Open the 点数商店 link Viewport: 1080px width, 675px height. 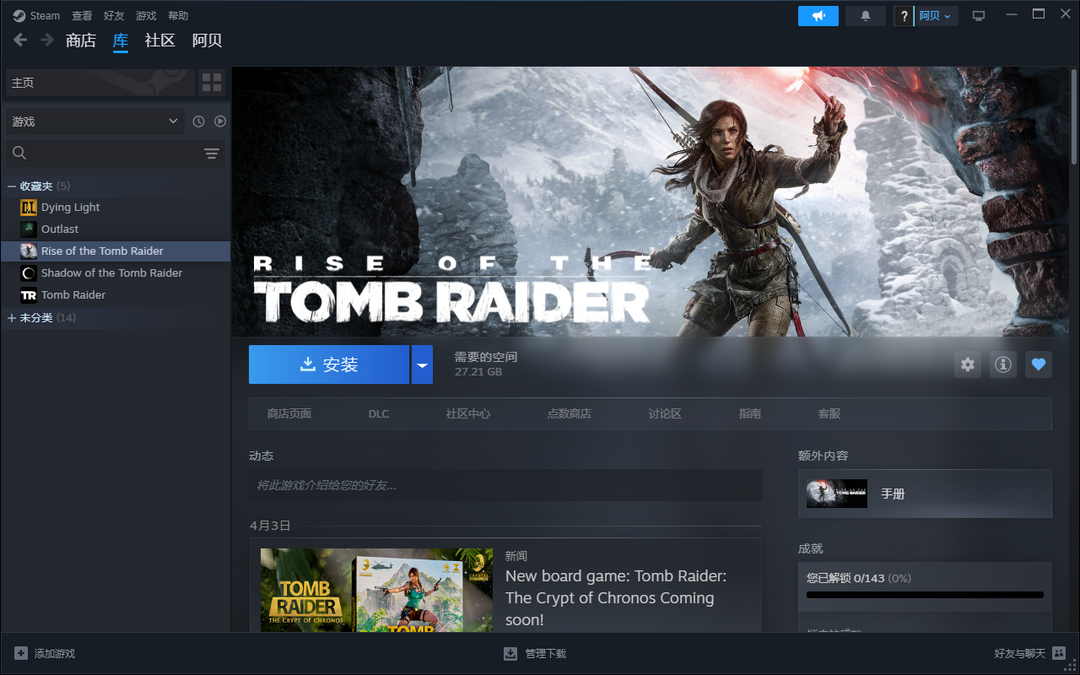[x=569, y=414]
